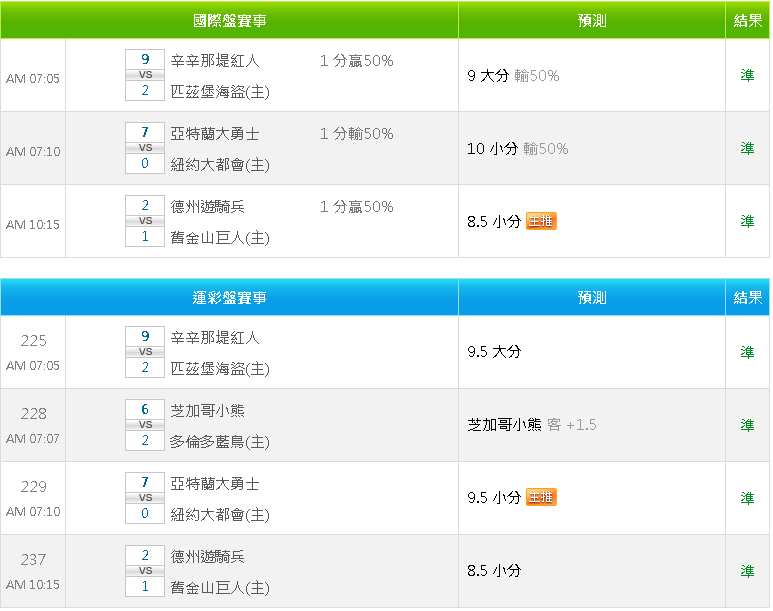Screen dimensions: 773x611
Task: Click the 結果 header in the 國際盤 table
Action: [x=747, y=21]
